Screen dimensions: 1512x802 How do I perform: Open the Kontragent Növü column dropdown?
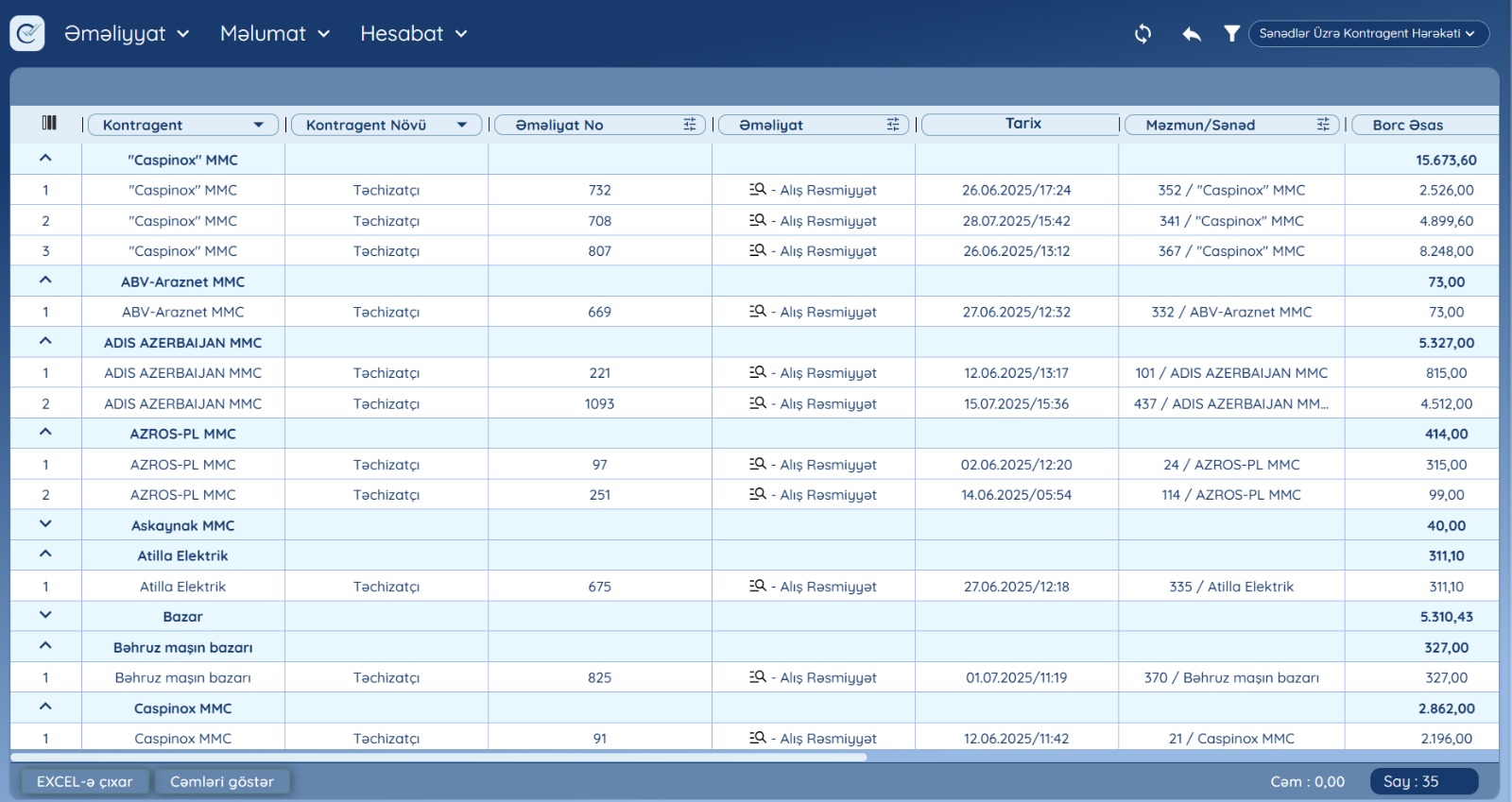click(x=461, y=125)
